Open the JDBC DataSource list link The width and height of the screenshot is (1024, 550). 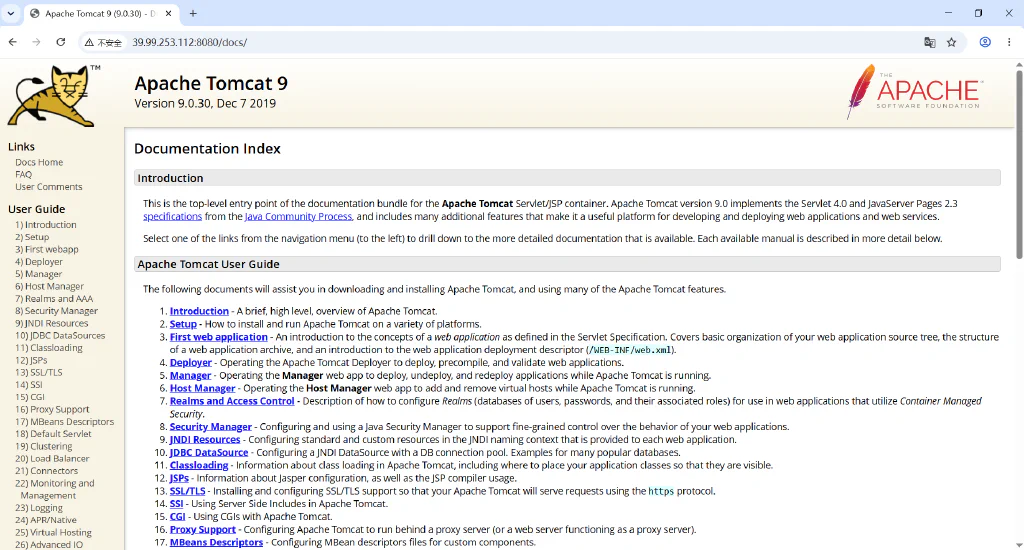point(209,453)
